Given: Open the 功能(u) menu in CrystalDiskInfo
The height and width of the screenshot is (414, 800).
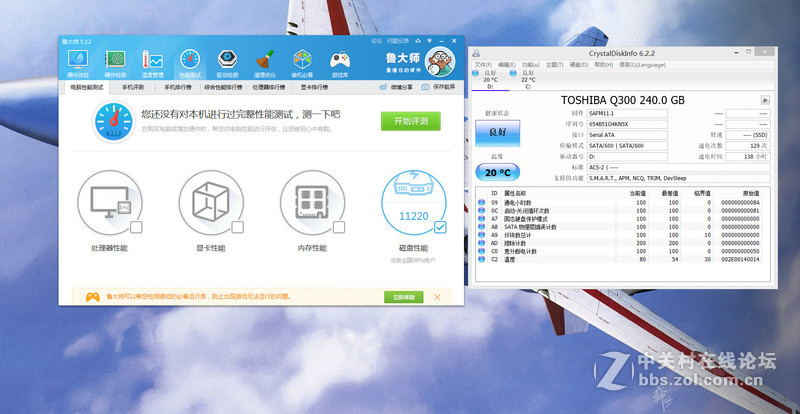Looking at the screenshot, I should tap(531, 65).
